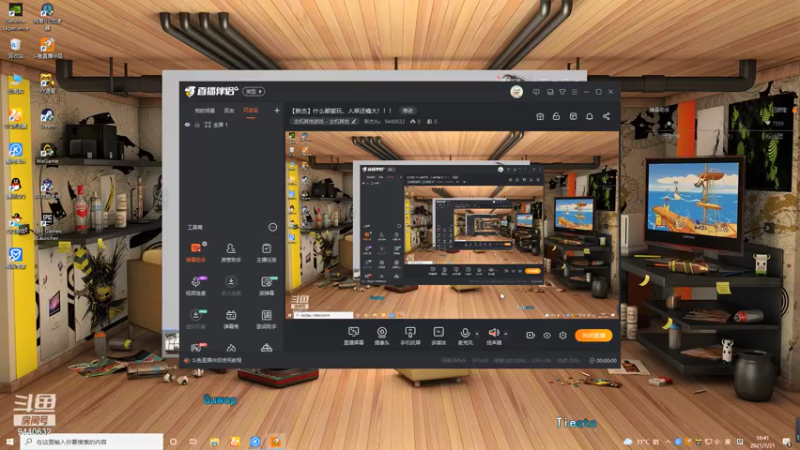Select the 全屏1 source row
The height and width of the screenshot is (450, 800).
click(x=232, y=124)
